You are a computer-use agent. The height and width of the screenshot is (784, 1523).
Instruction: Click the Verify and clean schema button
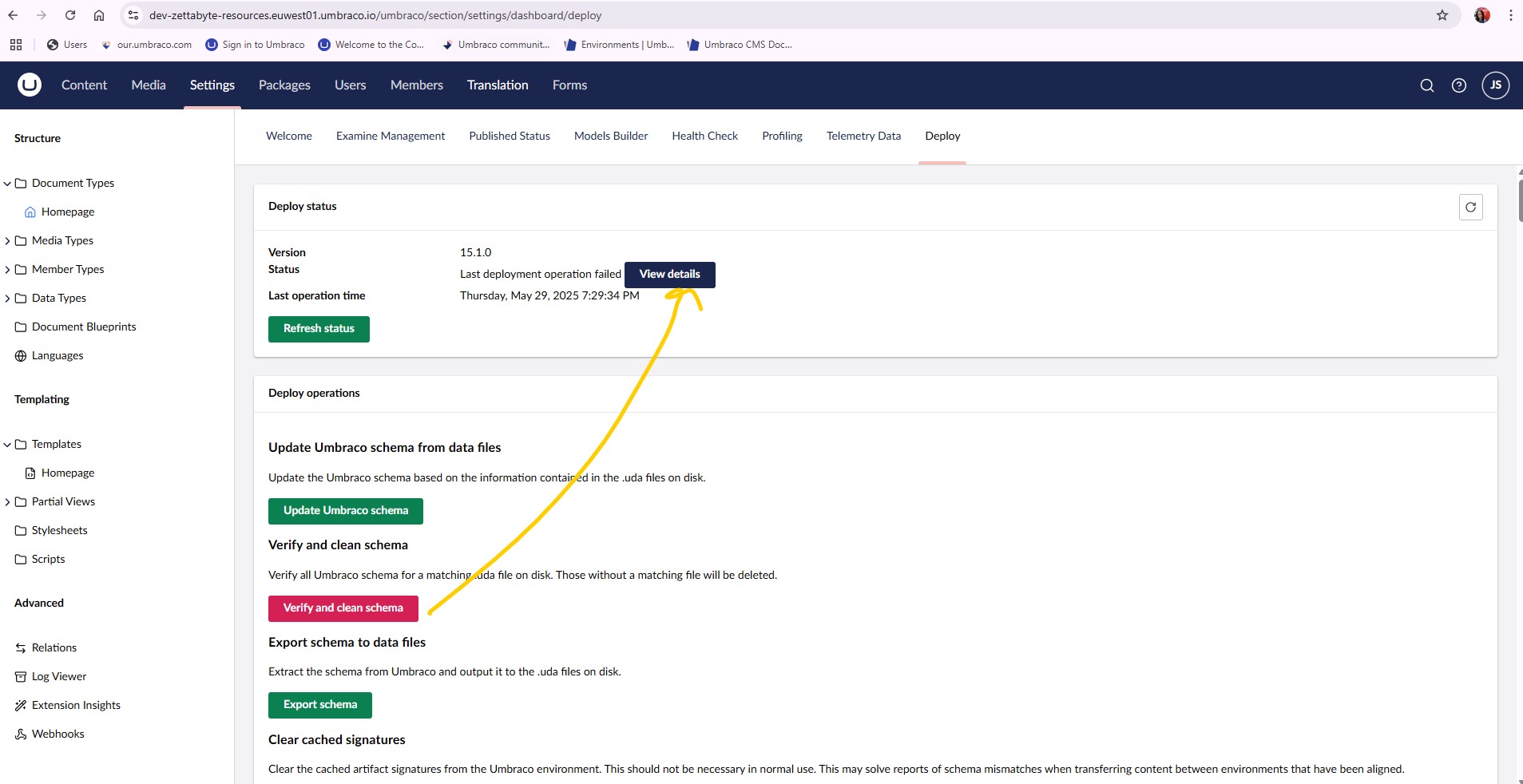point(343,608)
